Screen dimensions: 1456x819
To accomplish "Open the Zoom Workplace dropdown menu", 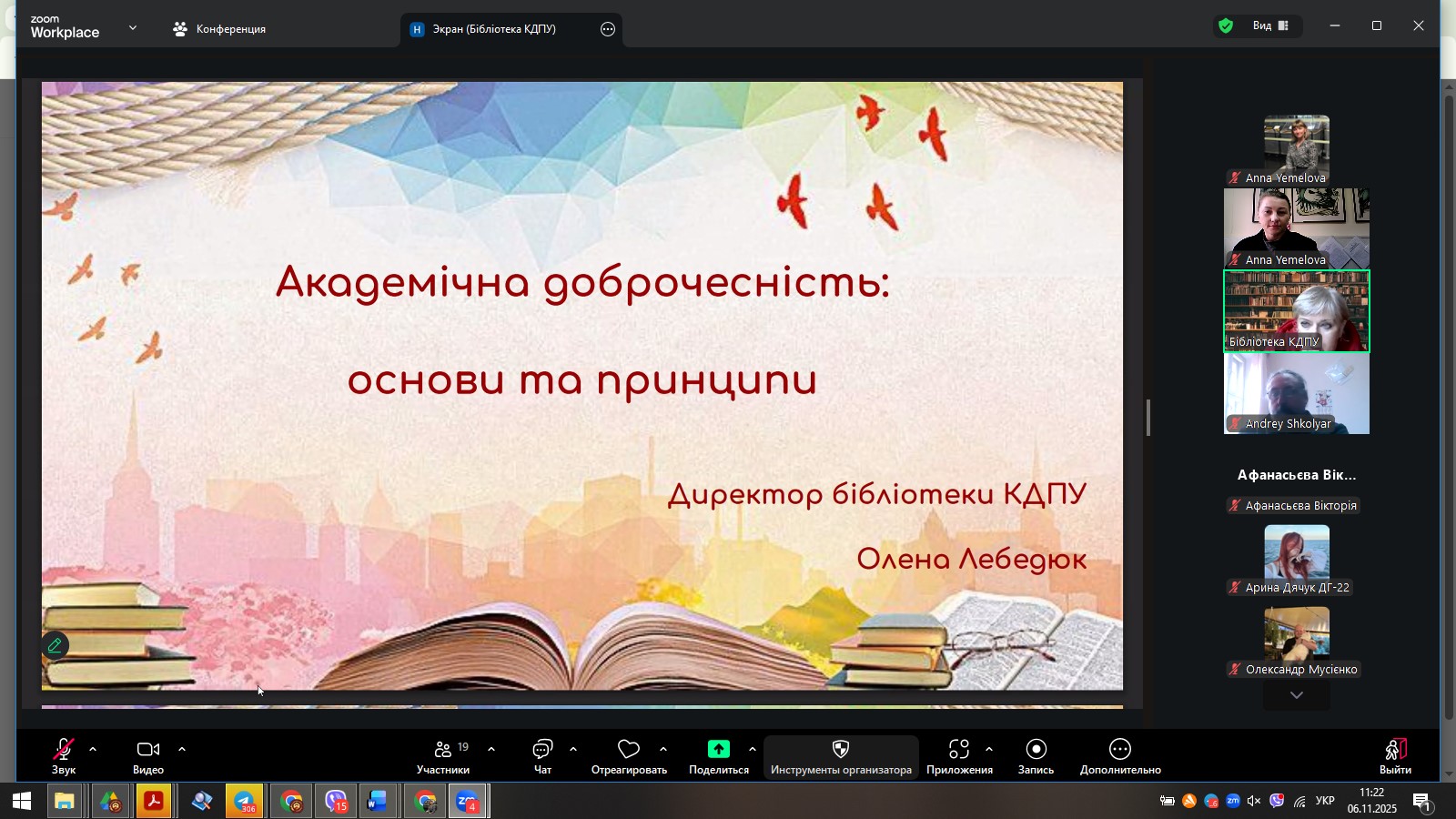I will [x=133, y=28].
